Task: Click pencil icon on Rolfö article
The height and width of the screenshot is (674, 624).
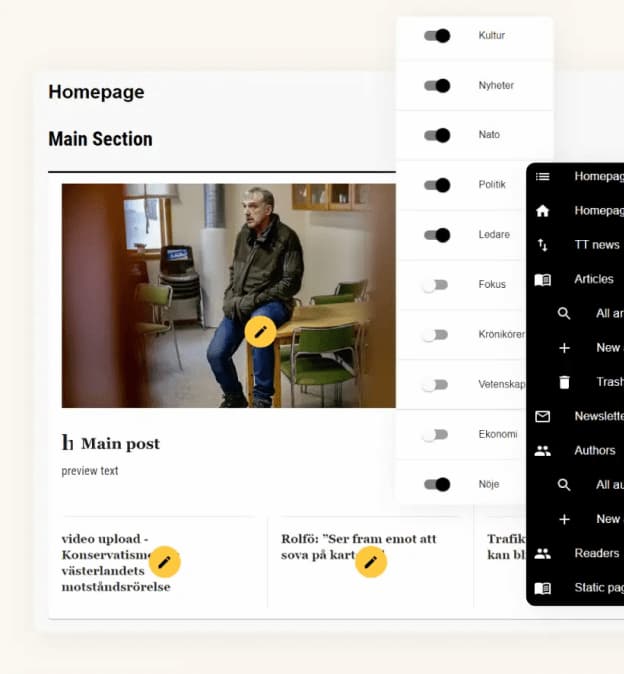Action: 371,562
